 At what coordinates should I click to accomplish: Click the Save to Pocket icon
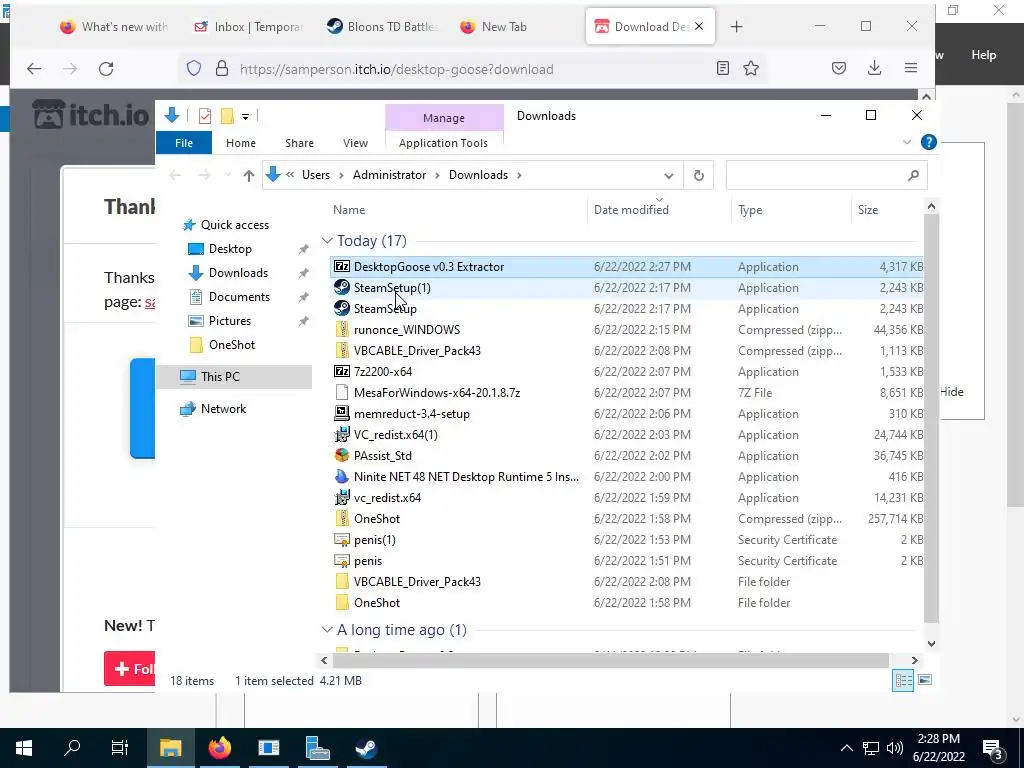pos(839,68)
